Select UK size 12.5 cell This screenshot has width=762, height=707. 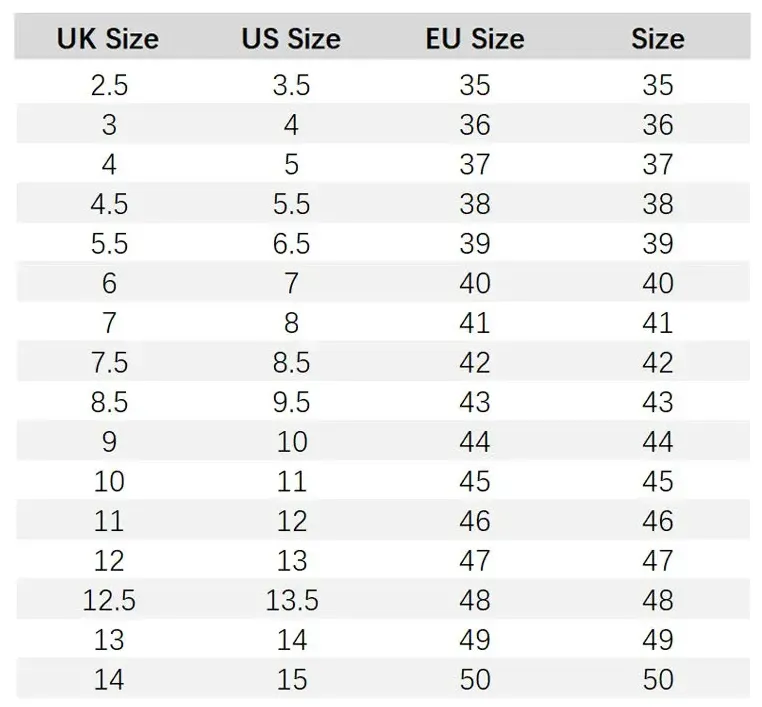coord(109,601)
